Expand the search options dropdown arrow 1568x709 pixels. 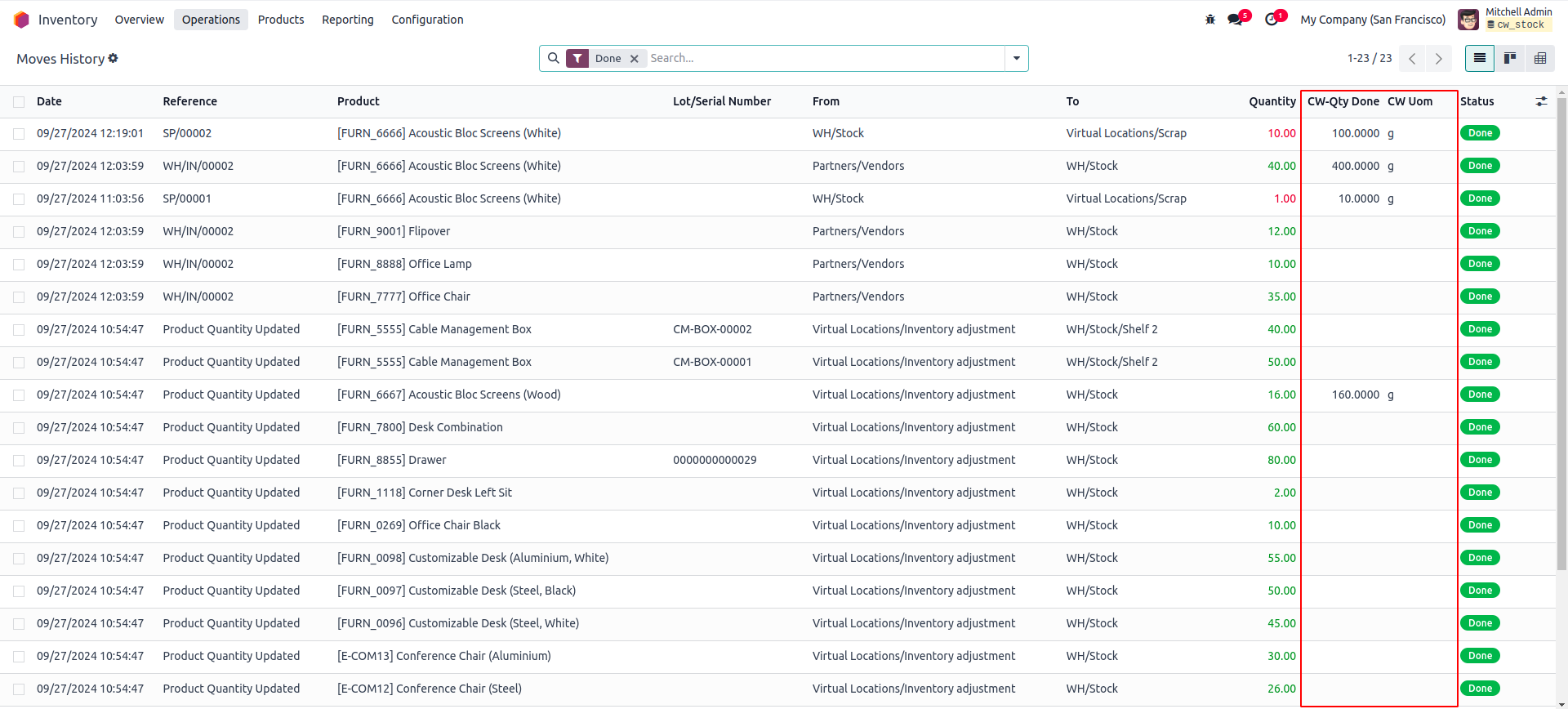1017,58
